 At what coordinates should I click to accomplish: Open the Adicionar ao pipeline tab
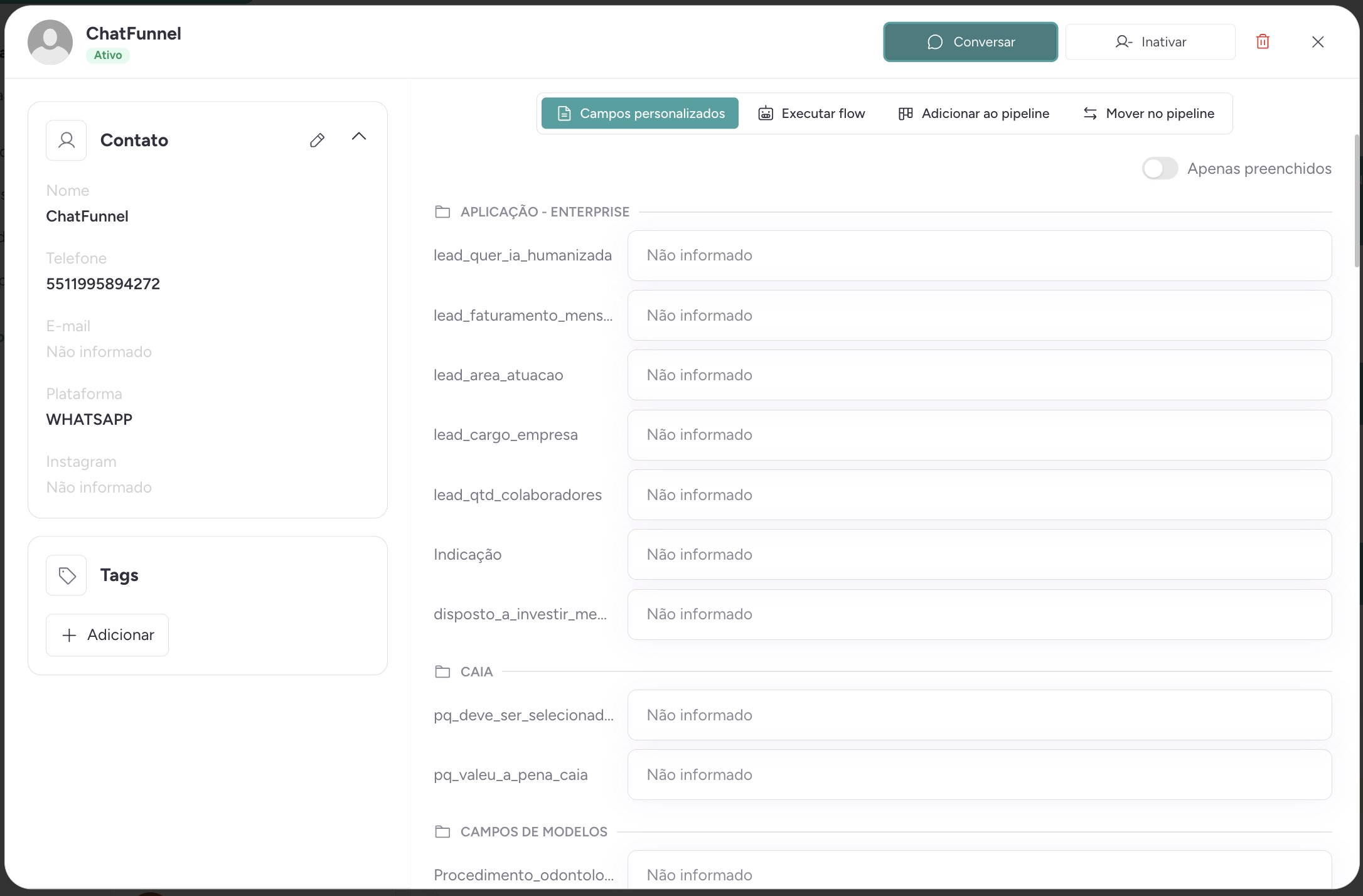(x=974, y=114)
